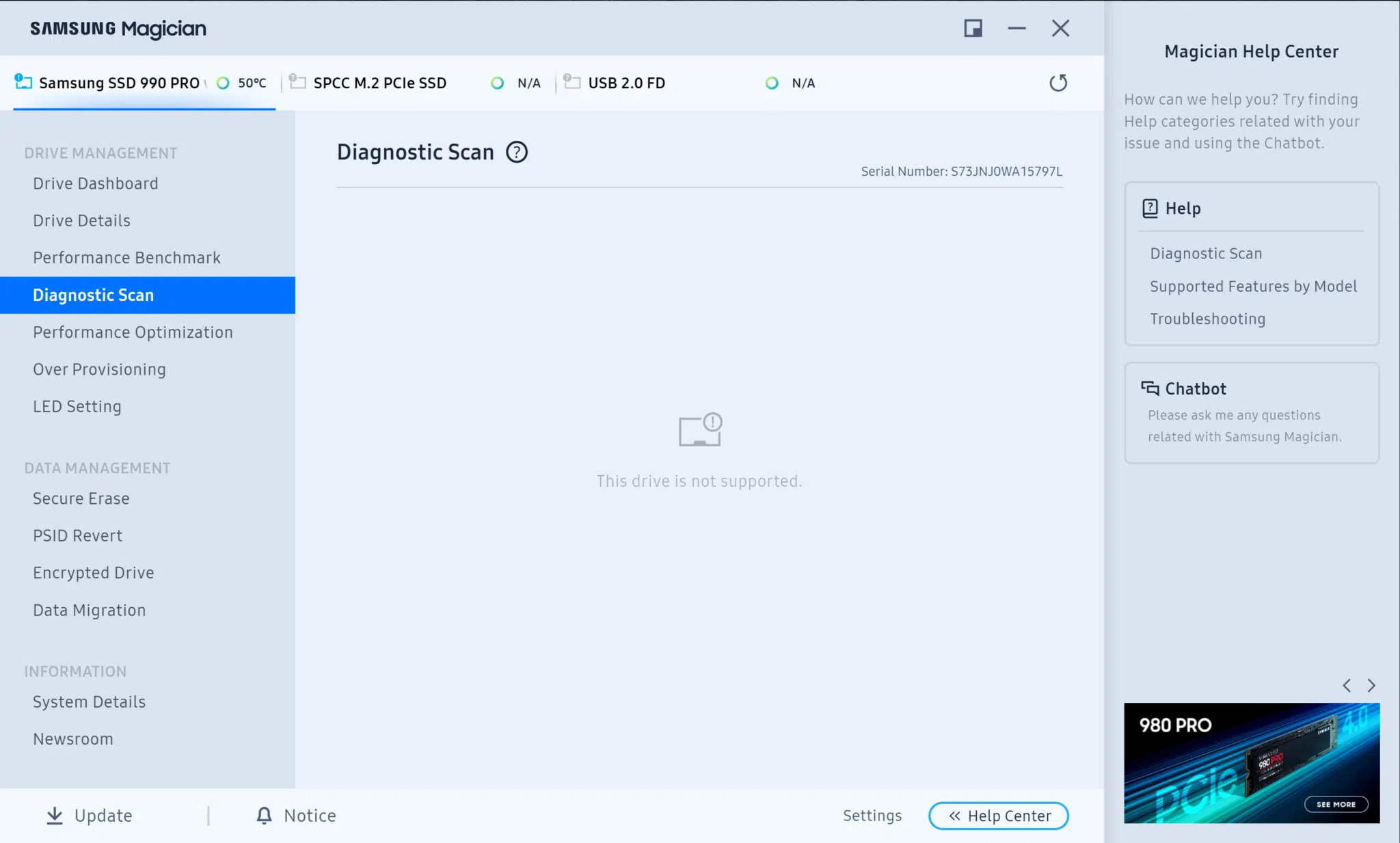Screen dimensions: 1400x843
Task: Open the 980 PRO advertisement banner
Action: (1252, 763)
